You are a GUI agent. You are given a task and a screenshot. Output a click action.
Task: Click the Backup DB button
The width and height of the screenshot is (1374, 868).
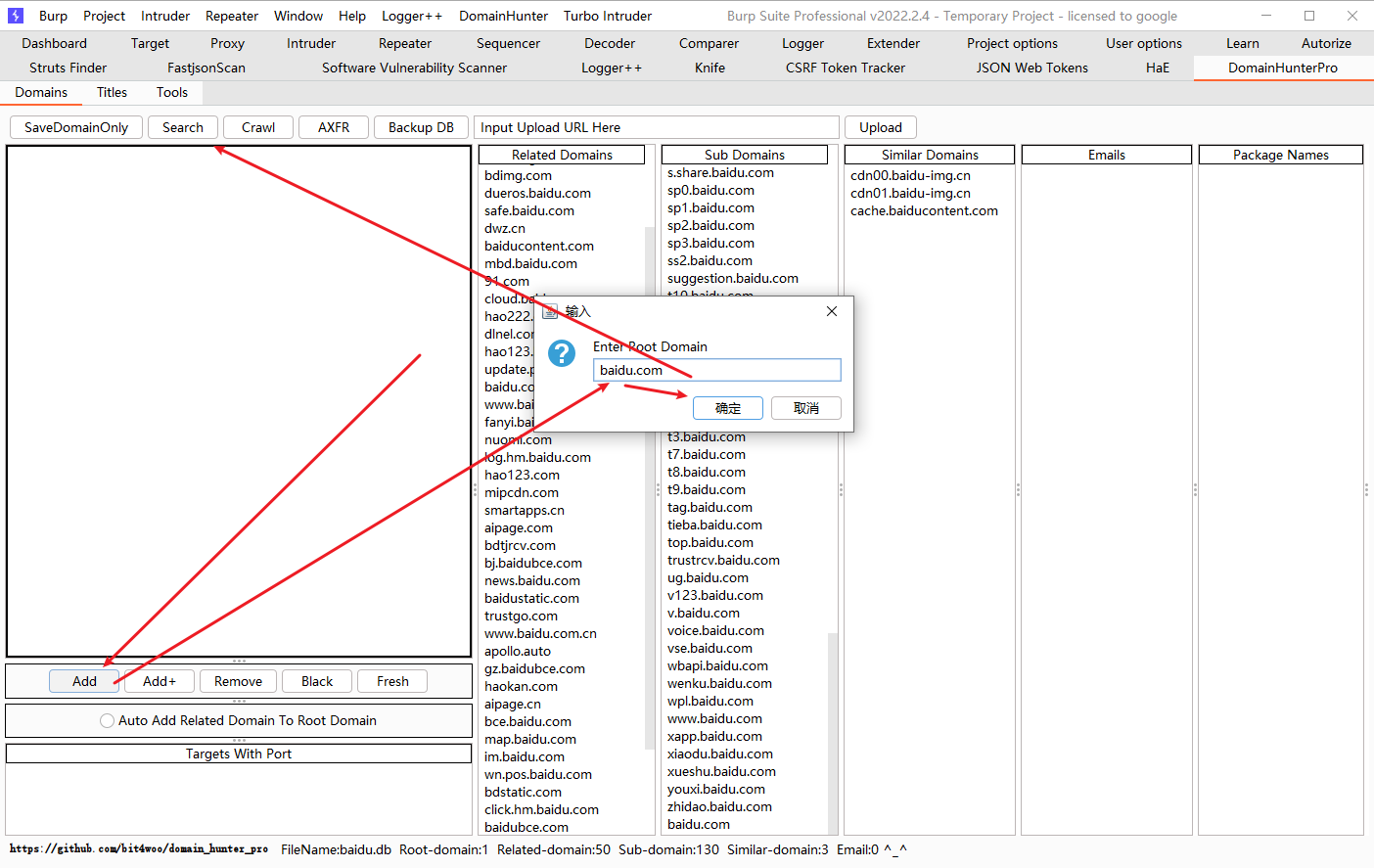pyautogui.click(x=421, y=127)
